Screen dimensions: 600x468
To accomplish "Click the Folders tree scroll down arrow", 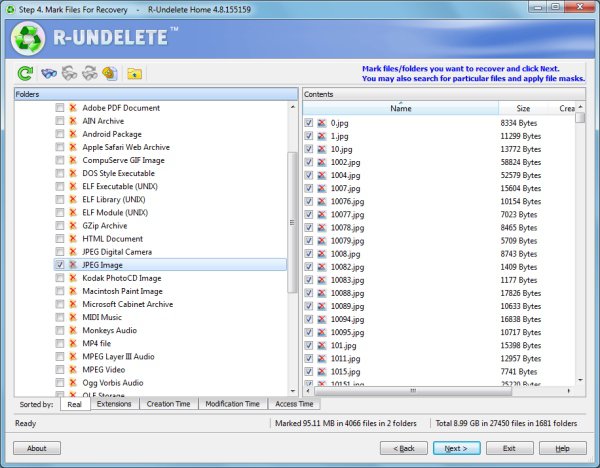I will coord(293,391).
